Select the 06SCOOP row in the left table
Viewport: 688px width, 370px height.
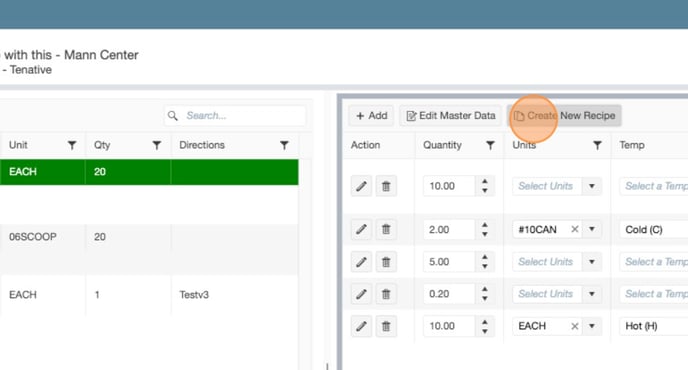149,237
